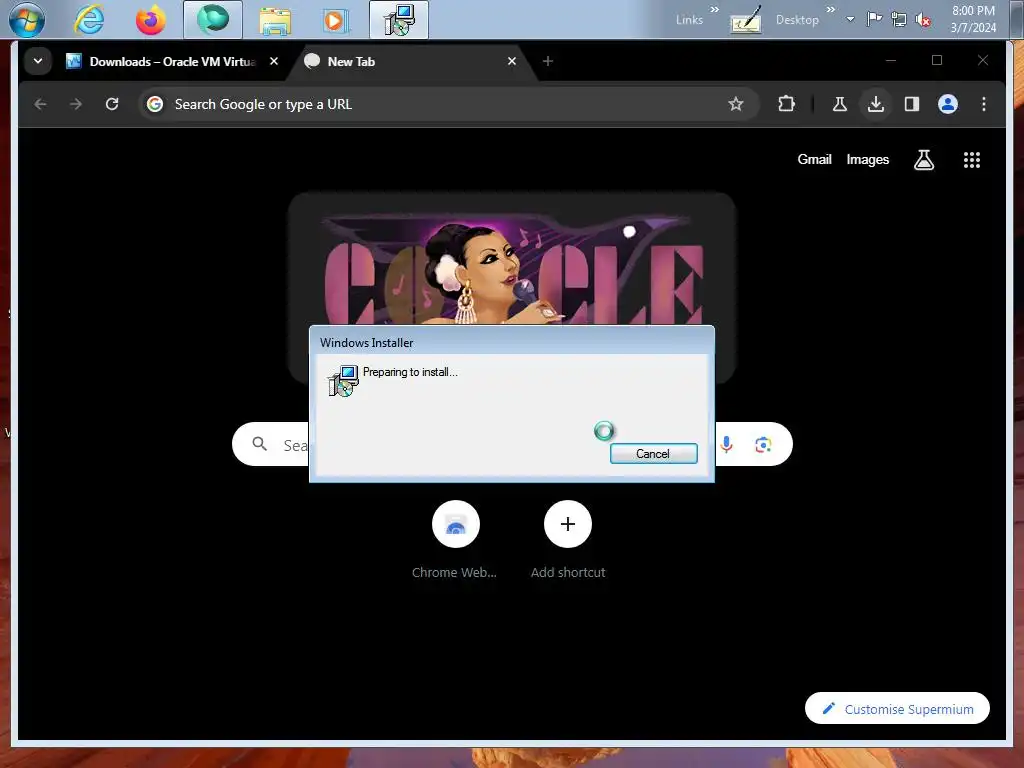
Task: Click the installer icon in the dialog
Action: pyautogui.click(x=343, y=381)
